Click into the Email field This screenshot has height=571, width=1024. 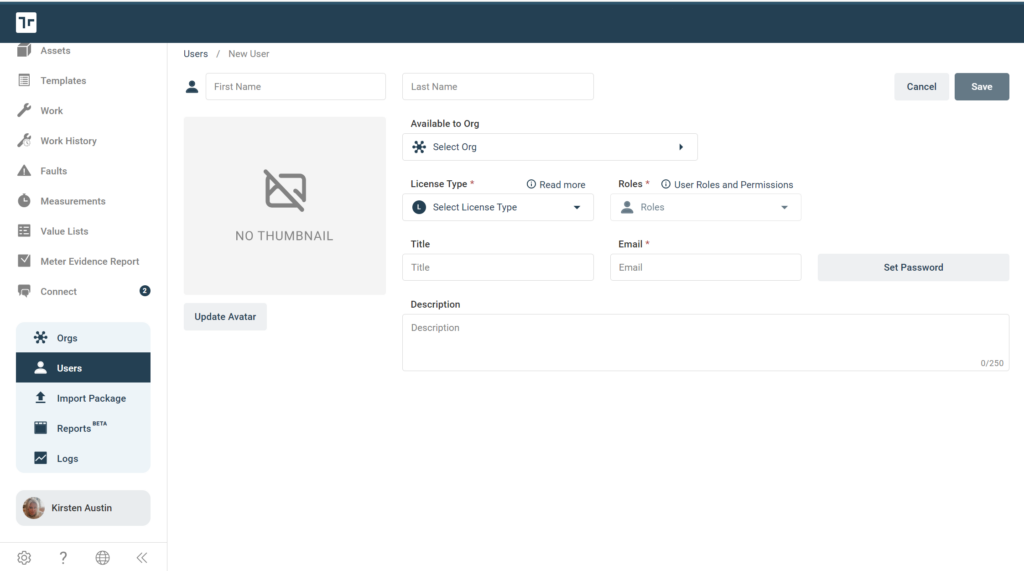coord(705,267)
